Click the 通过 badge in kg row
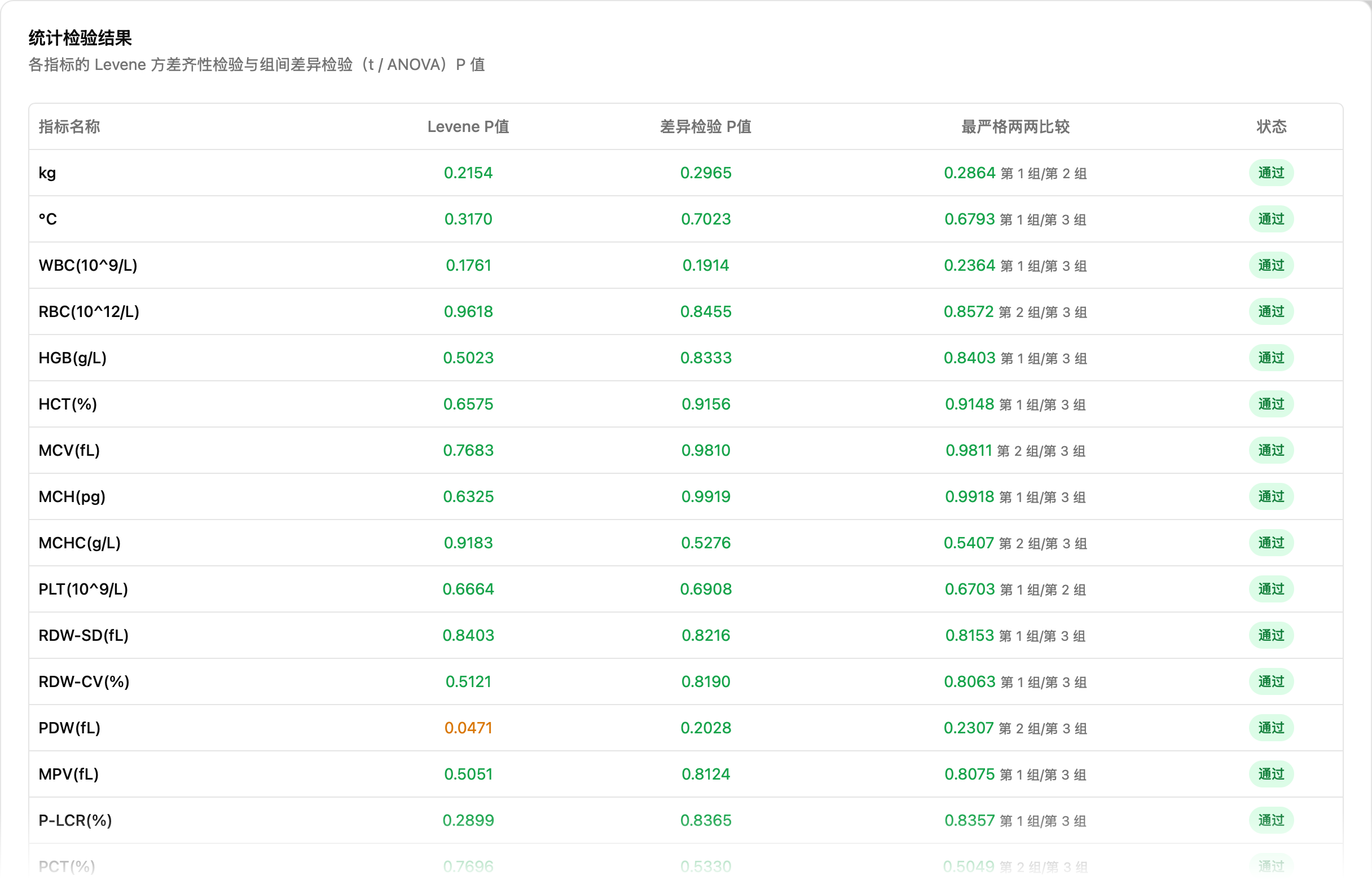This screenshot has width=1372, height=880. (1272, 173)
